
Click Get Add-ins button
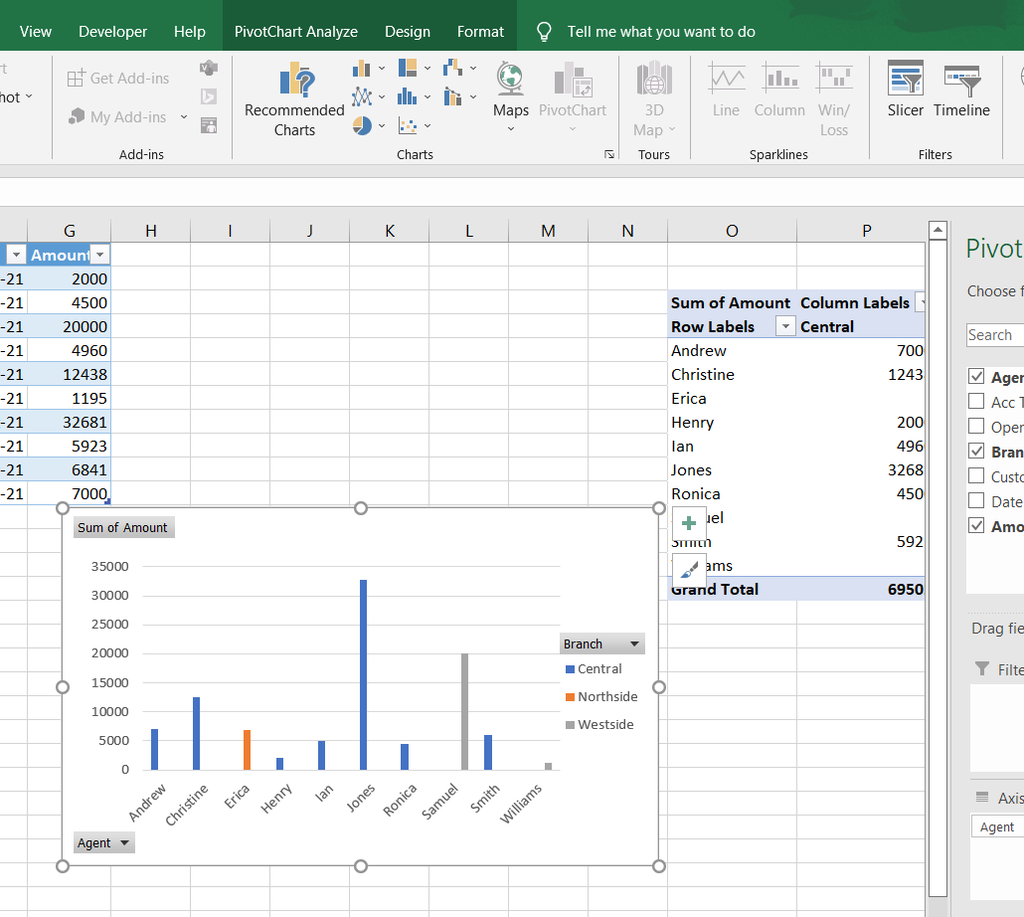118,78
